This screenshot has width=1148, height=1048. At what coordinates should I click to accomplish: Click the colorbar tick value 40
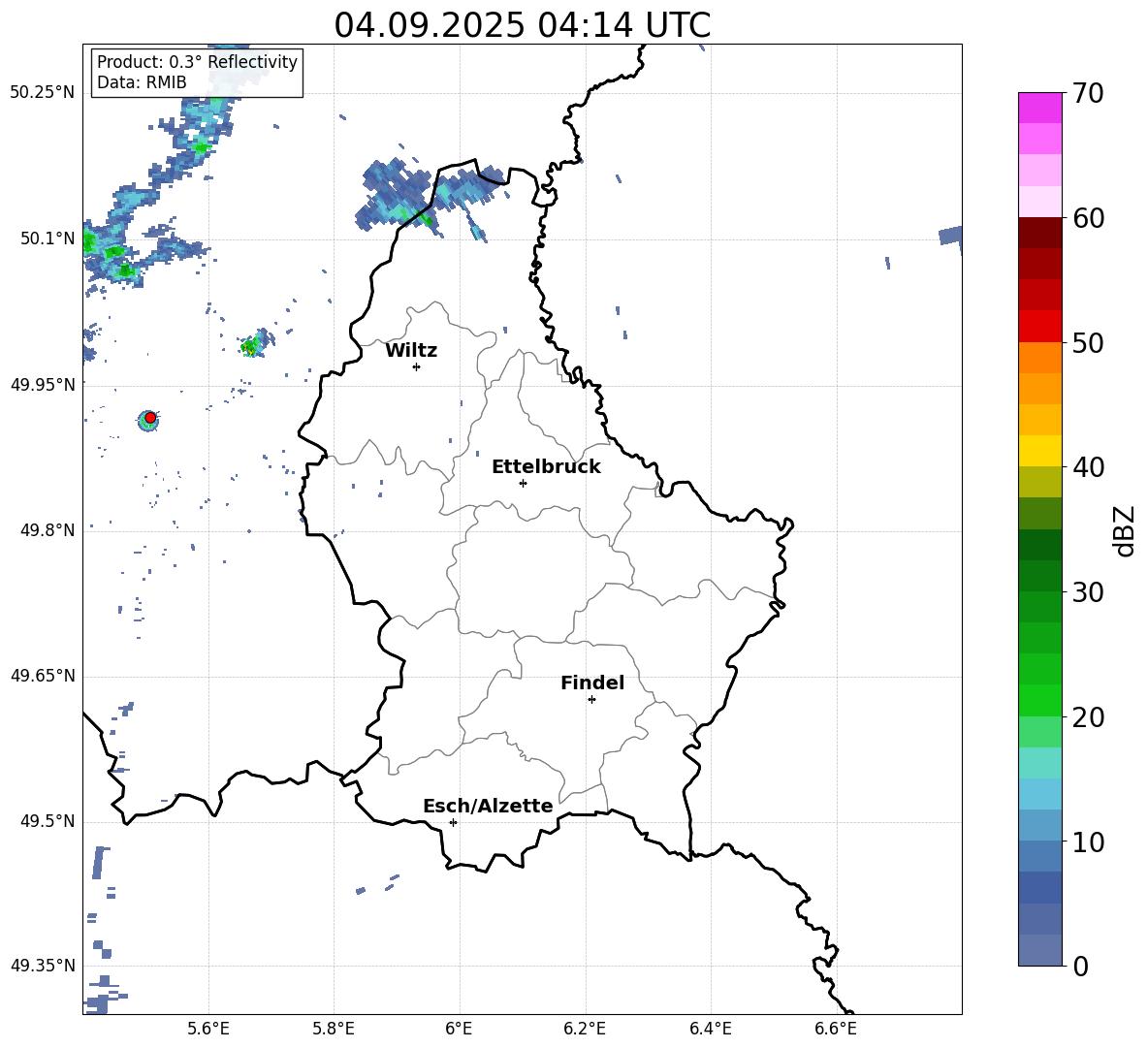[1087, 467]
